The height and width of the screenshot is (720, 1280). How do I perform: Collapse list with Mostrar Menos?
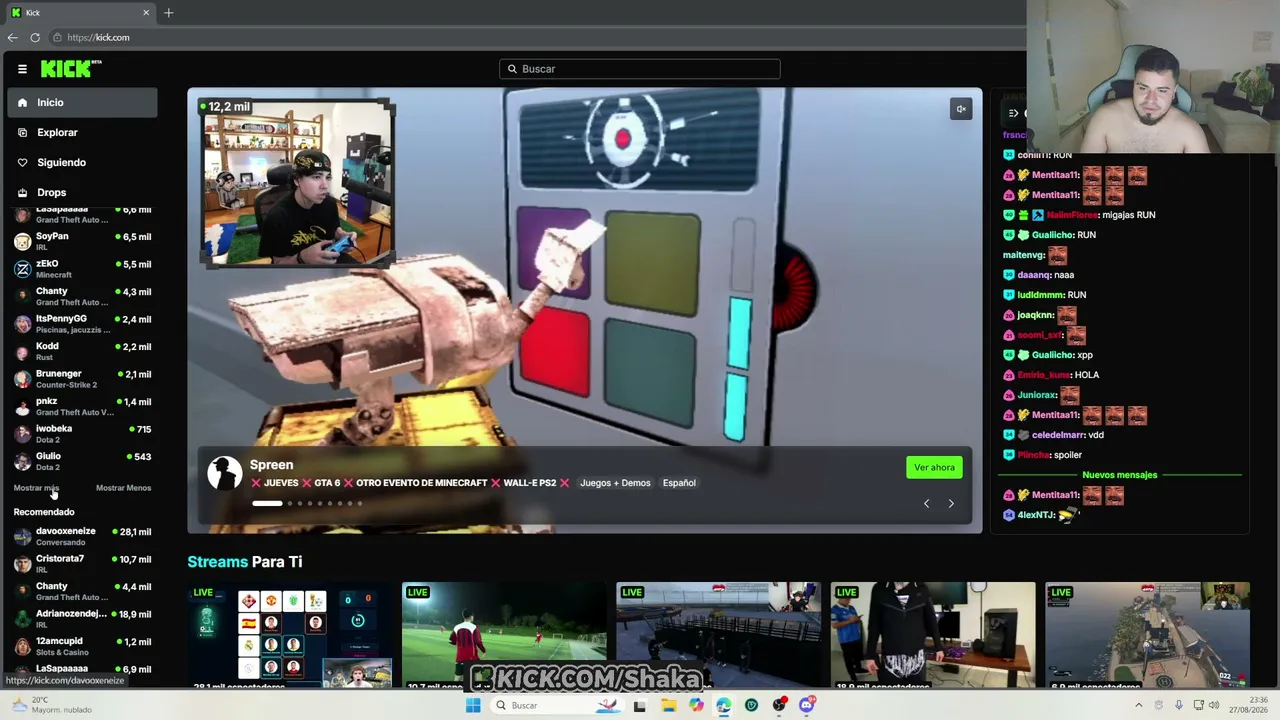(123, 488)
